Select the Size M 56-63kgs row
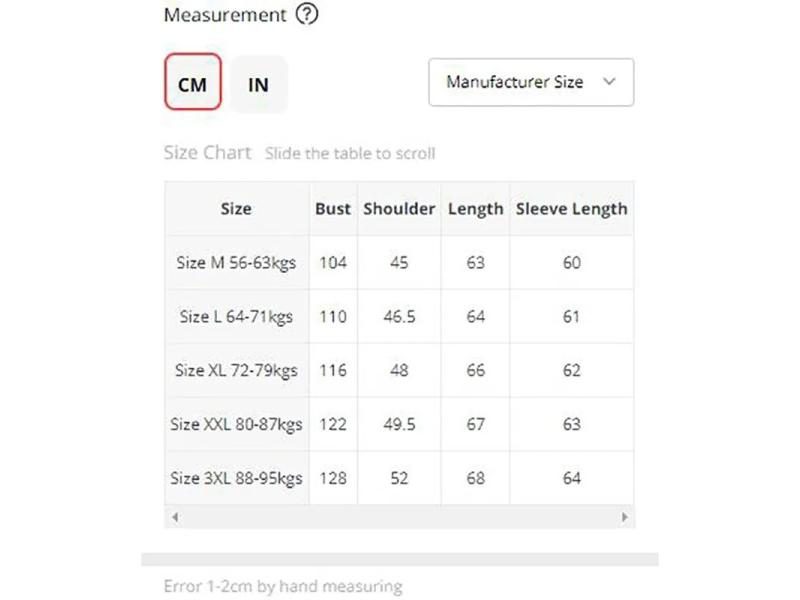 (x=399, y=262)
